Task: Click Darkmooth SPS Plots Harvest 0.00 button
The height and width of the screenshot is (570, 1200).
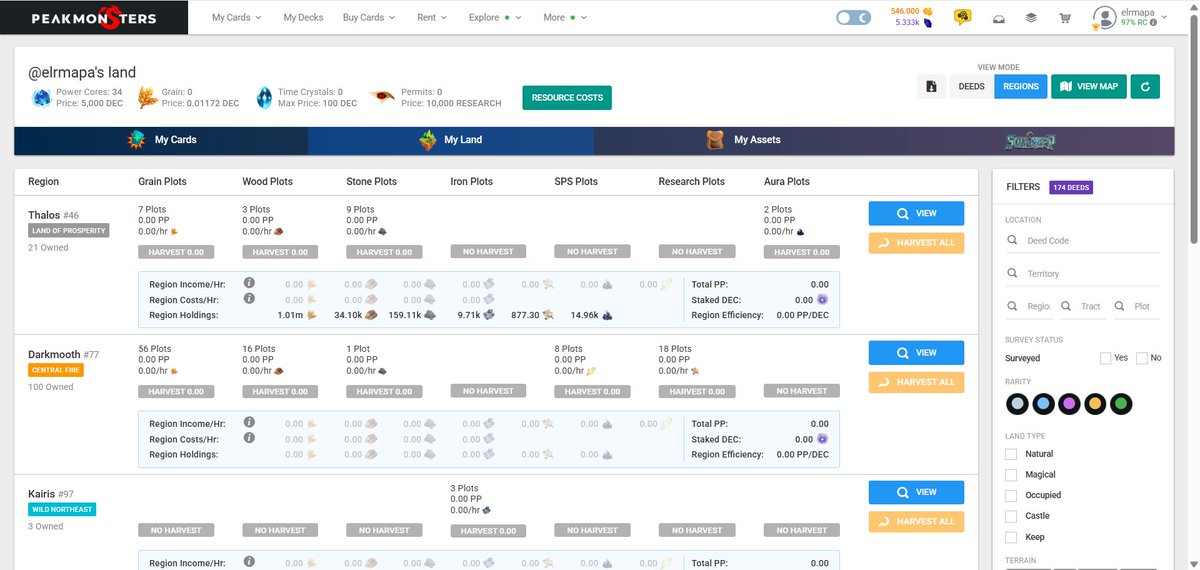Action: click(593, 391)
